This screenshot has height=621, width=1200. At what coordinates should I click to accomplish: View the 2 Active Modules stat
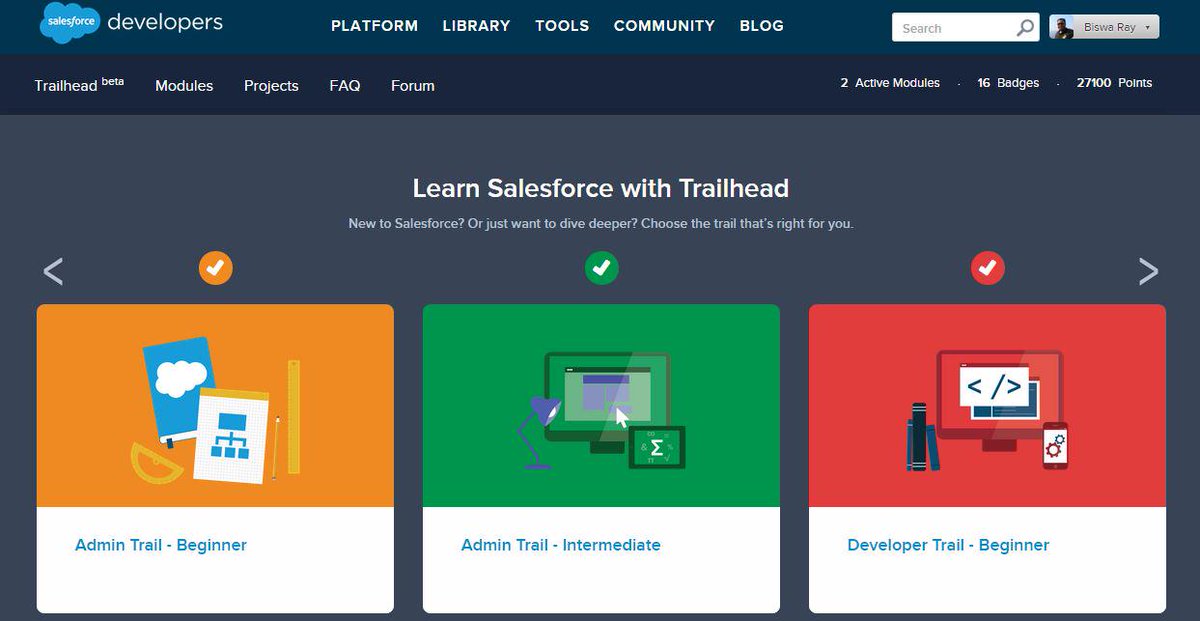[x=890, y=83]
